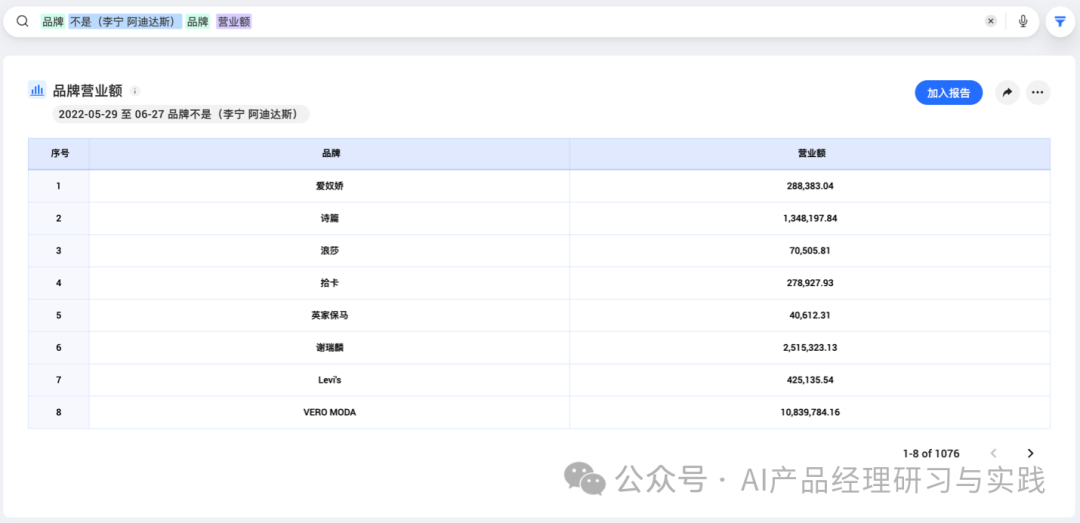Screen dimensions: 1080x523
Task: Click revenue value 70,505.81
Action: pos(811,251)
